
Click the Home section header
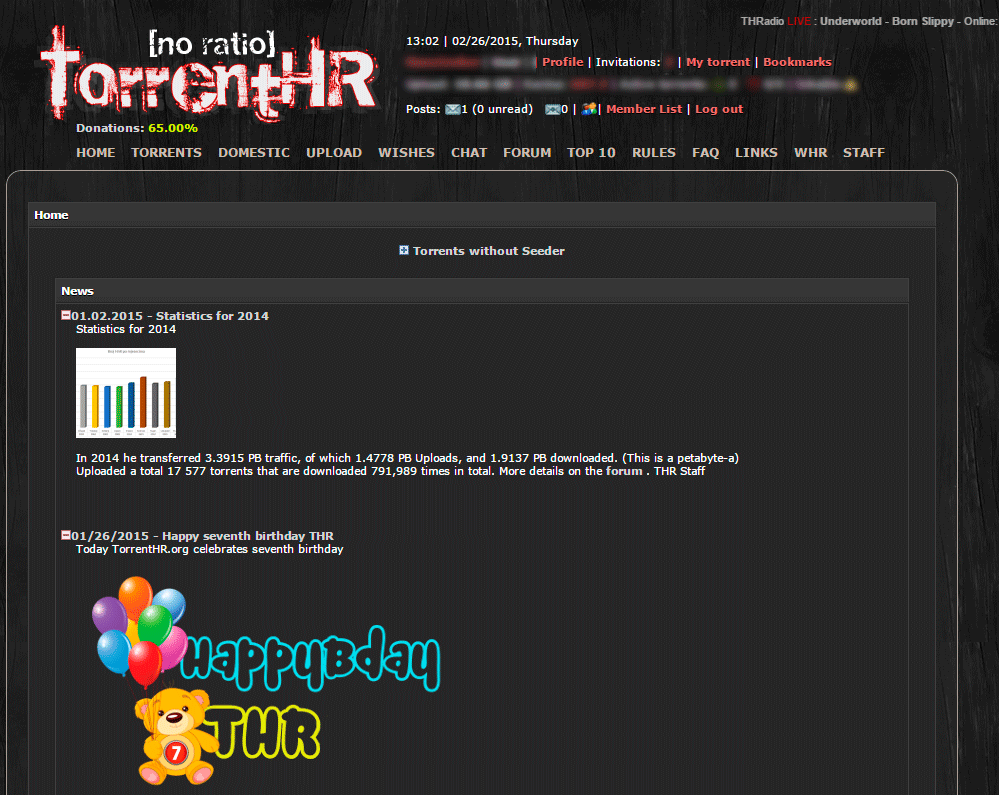pos(482,215)
